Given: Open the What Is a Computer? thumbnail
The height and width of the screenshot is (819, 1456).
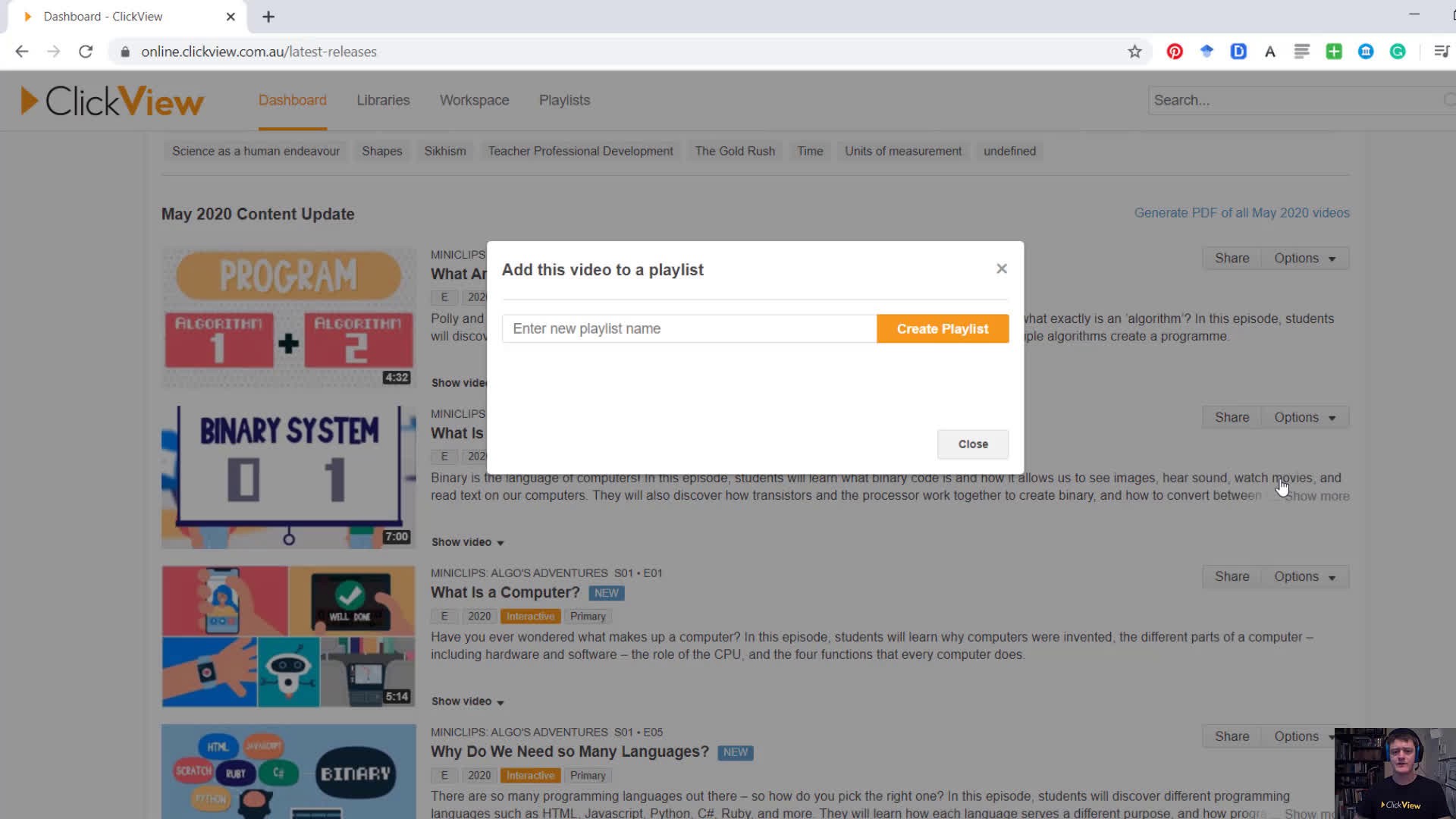Looking at the screenshot, I should coord(288,636).
